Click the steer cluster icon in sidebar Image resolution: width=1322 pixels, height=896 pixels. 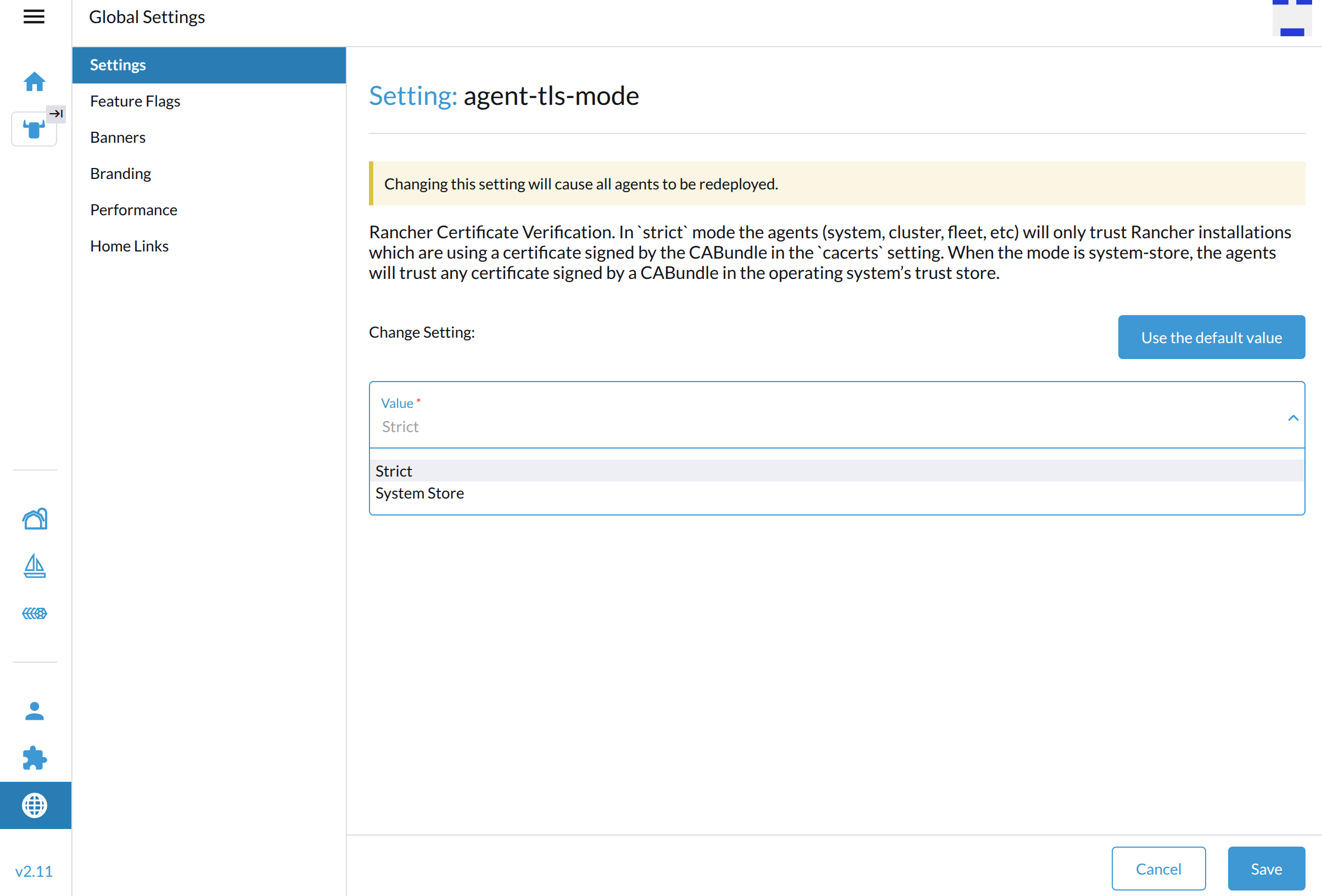click(x=33, y=128)
